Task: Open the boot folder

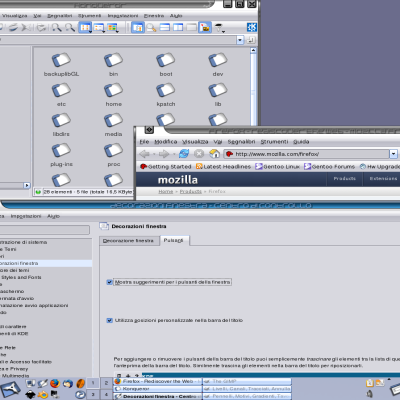Action: coord(166,65)
